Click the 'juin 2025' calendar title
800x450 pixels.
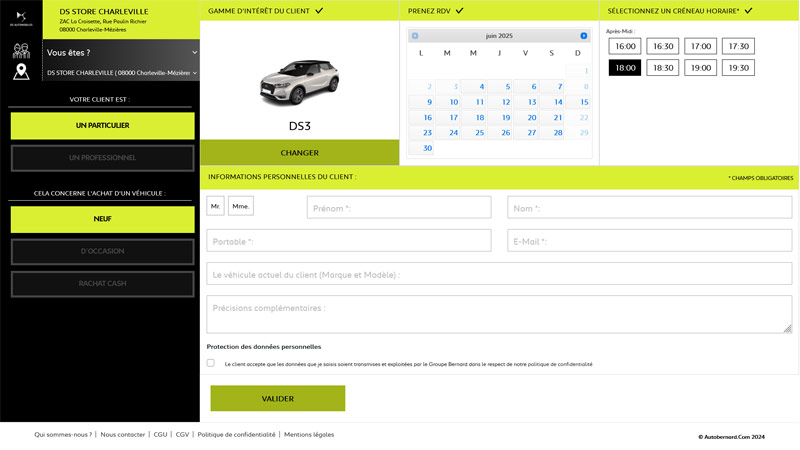(x=499, y=36)
